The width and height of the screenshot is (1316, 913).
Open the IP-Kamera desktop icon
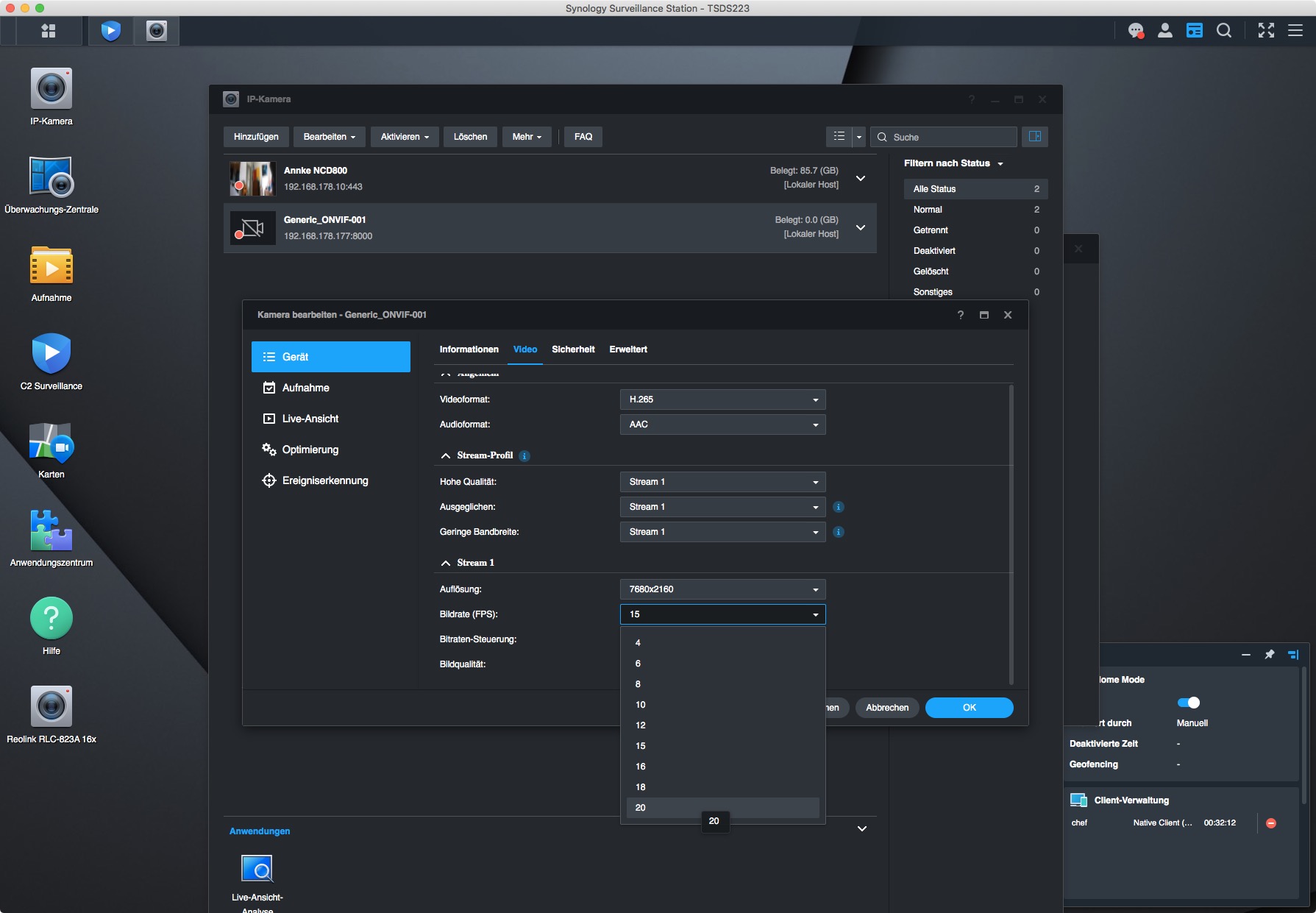tap(51, 90)
